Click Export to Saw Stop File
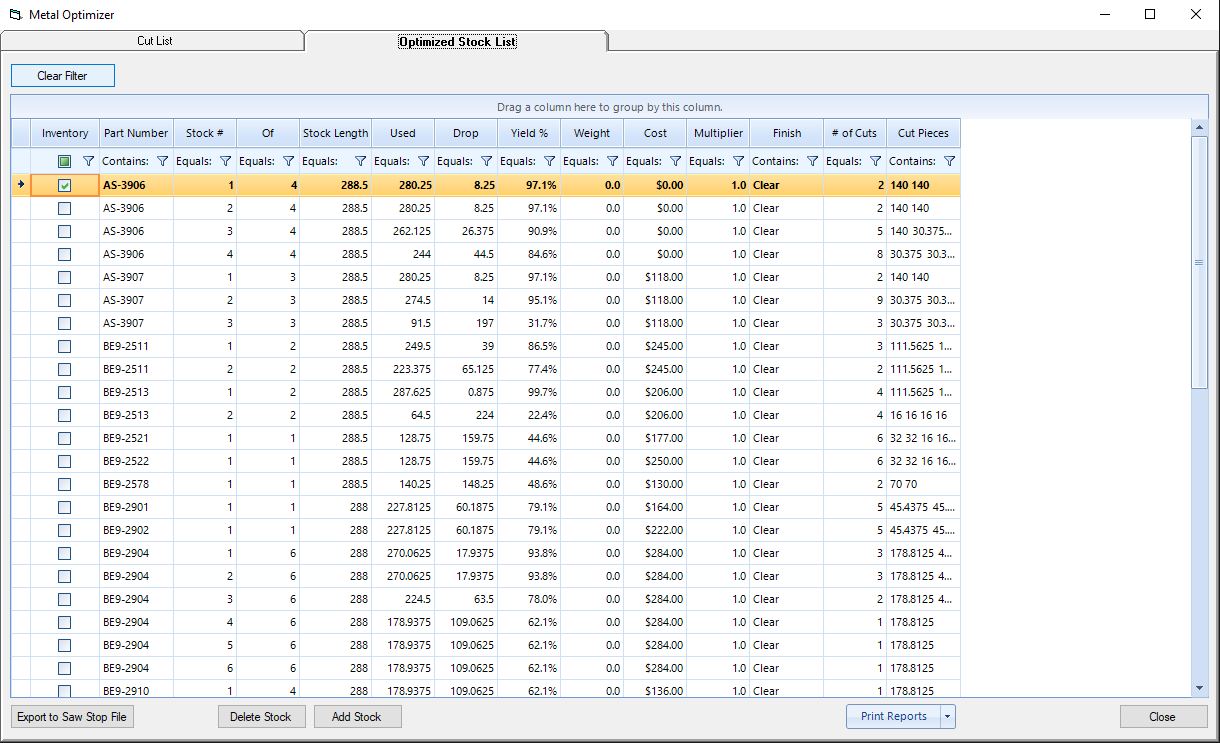Viewport: 1220px width, 743px height. point(72,717)
